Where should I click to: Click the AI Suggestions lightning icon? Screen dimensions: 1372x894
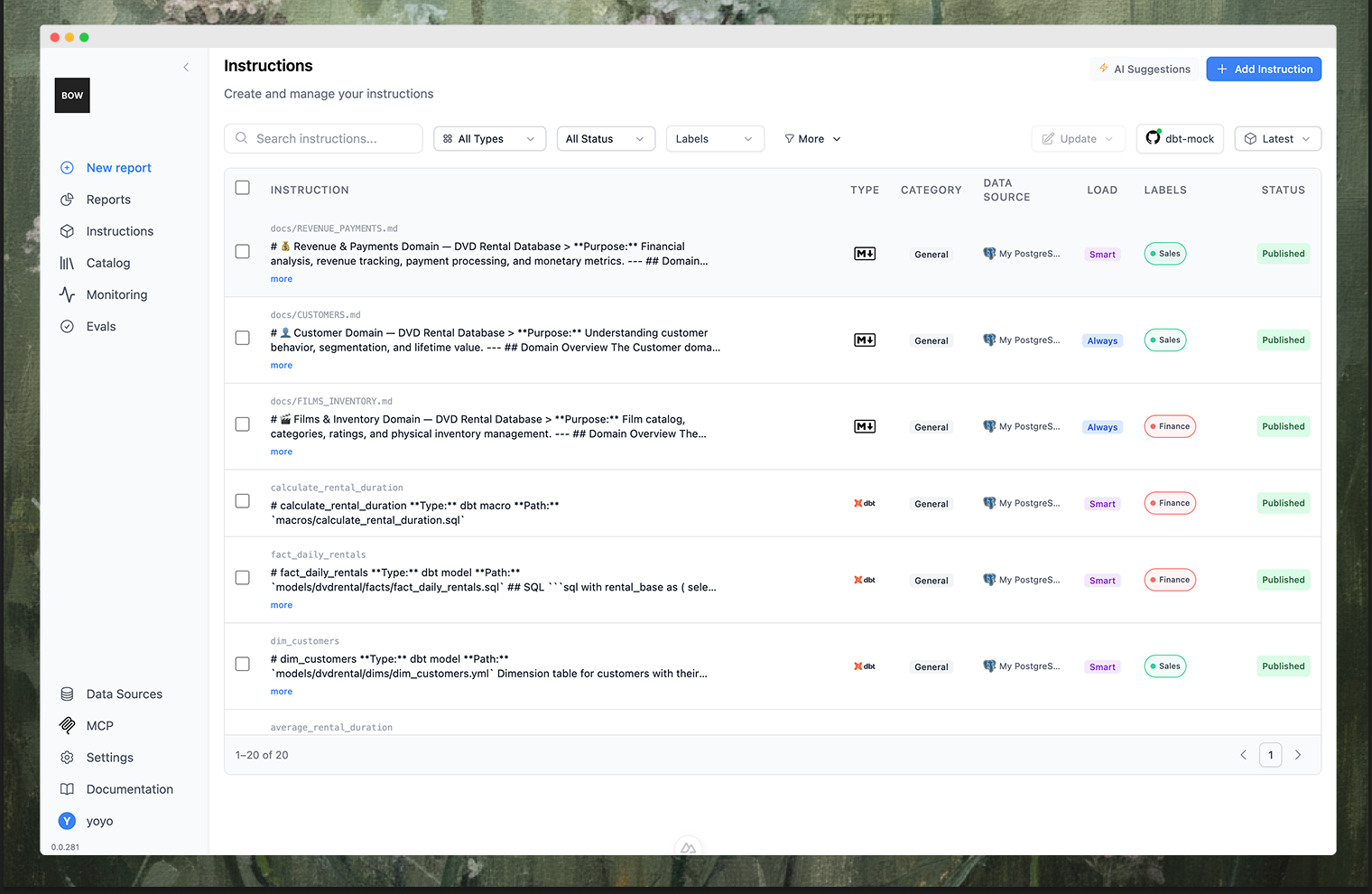[x=1104, y=69]
